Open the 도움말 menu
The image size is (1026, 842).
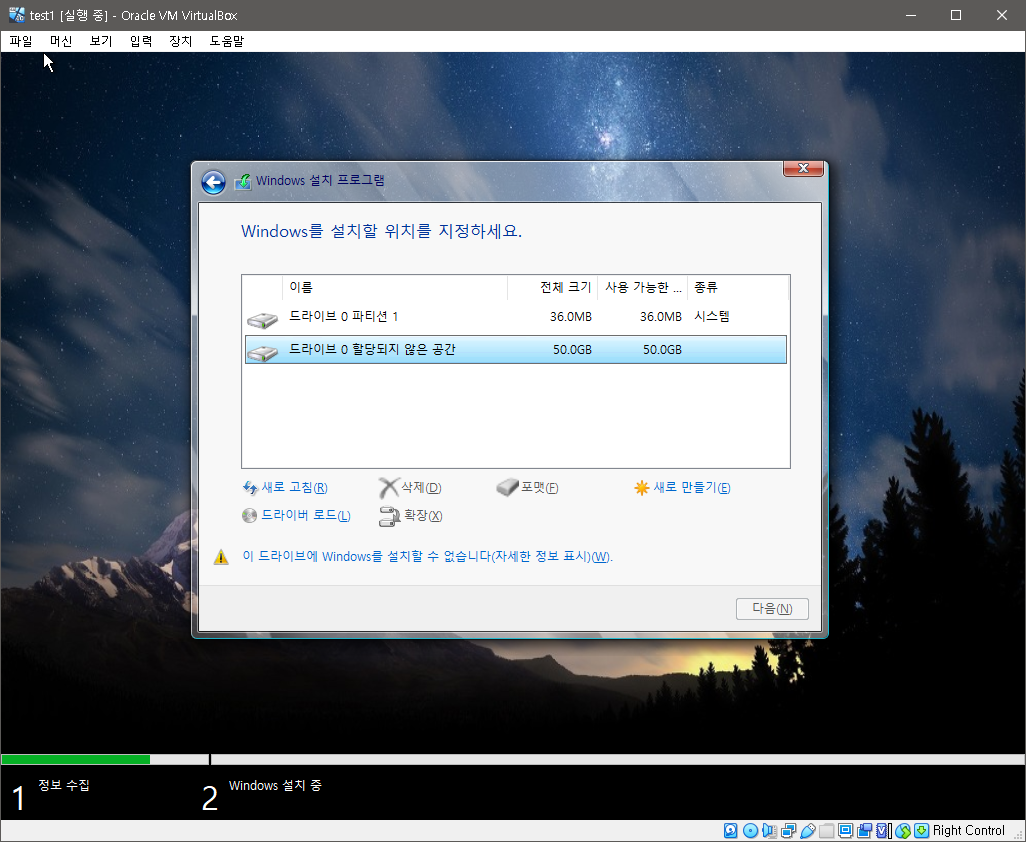tap(226, 41)
